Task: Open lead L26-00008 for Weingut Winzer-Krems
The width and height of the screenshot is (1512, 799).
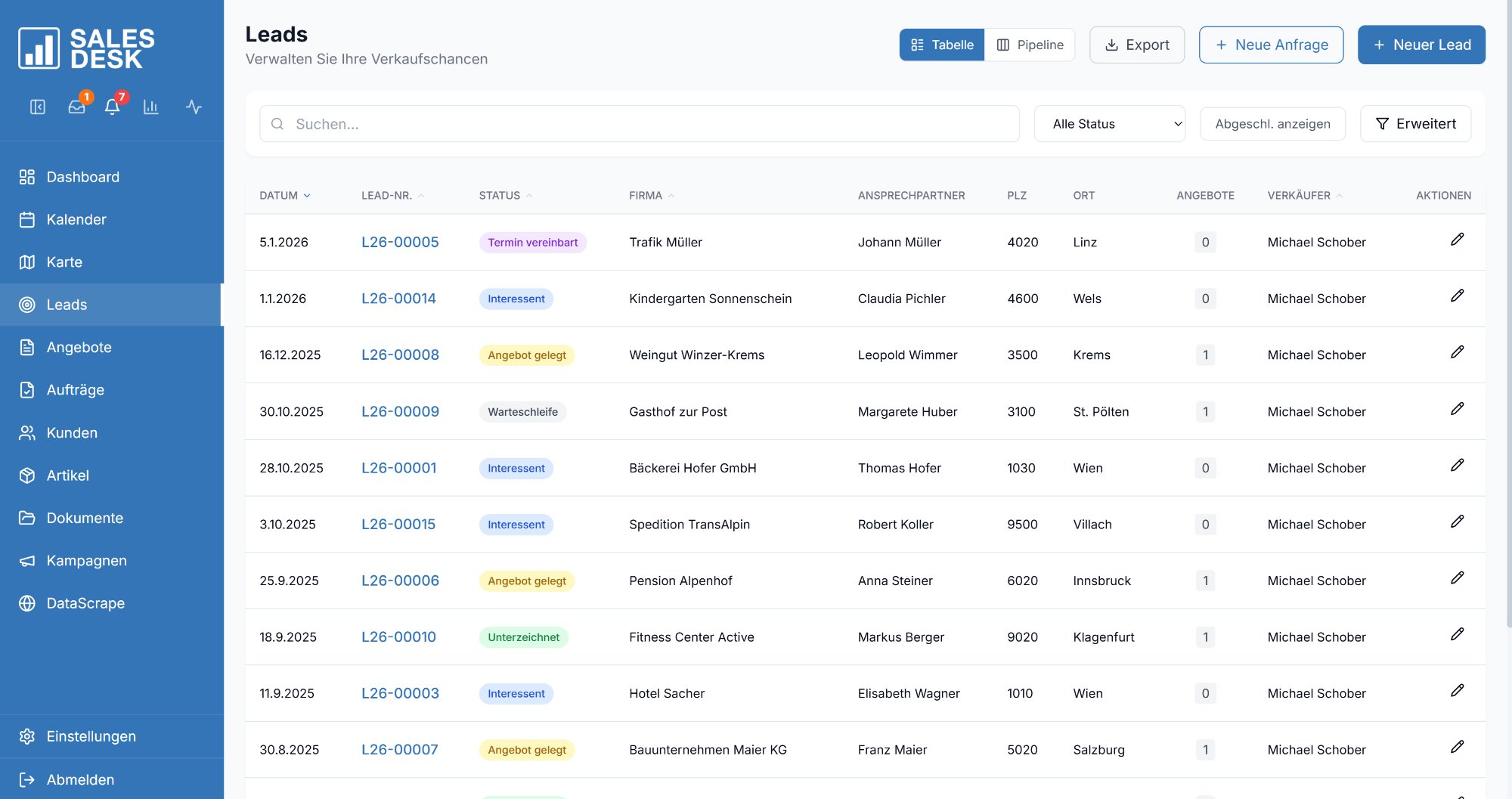Action: 400,354
